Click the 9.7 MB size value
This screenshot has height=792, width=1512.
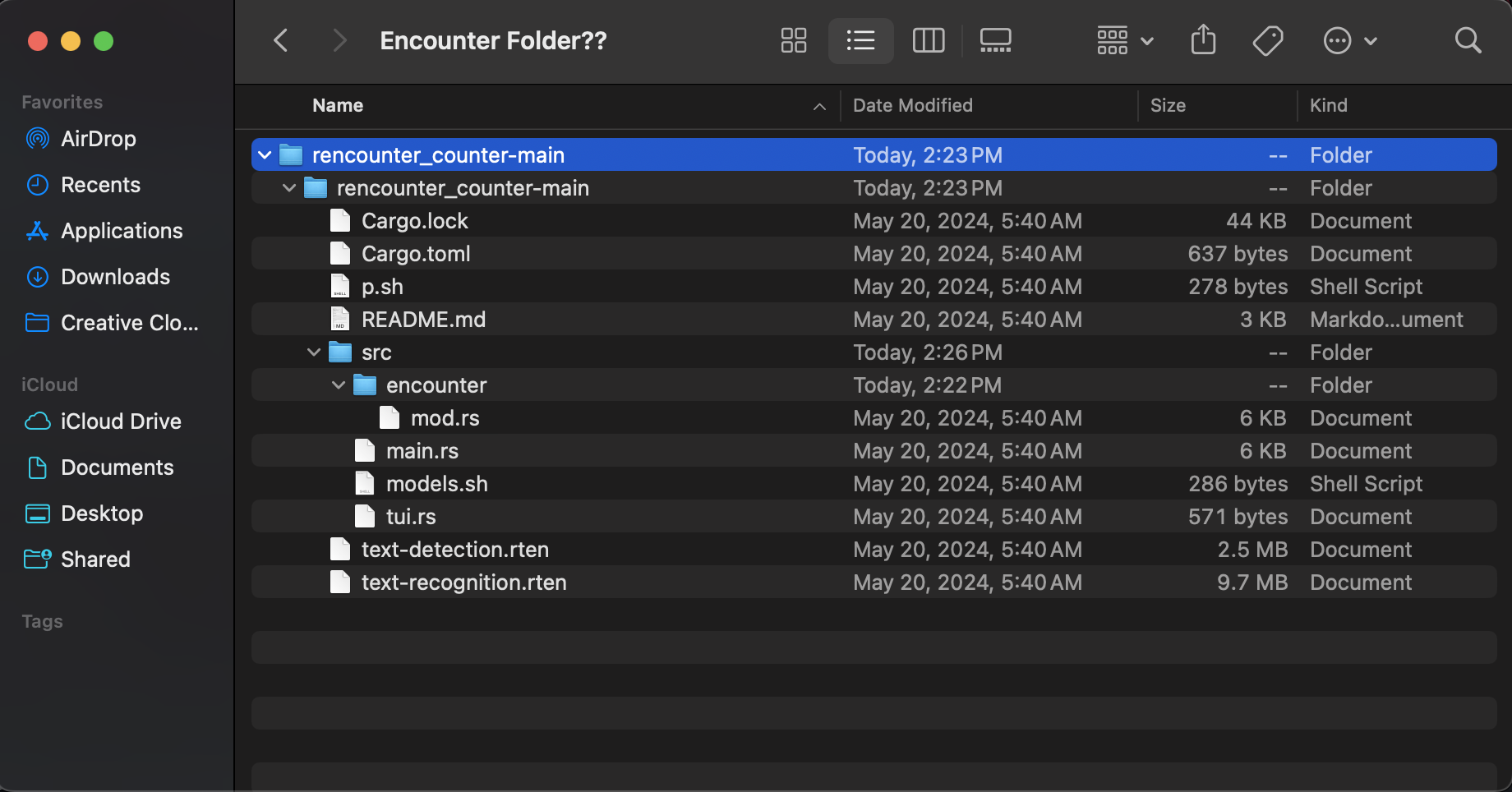(1252, 582)
